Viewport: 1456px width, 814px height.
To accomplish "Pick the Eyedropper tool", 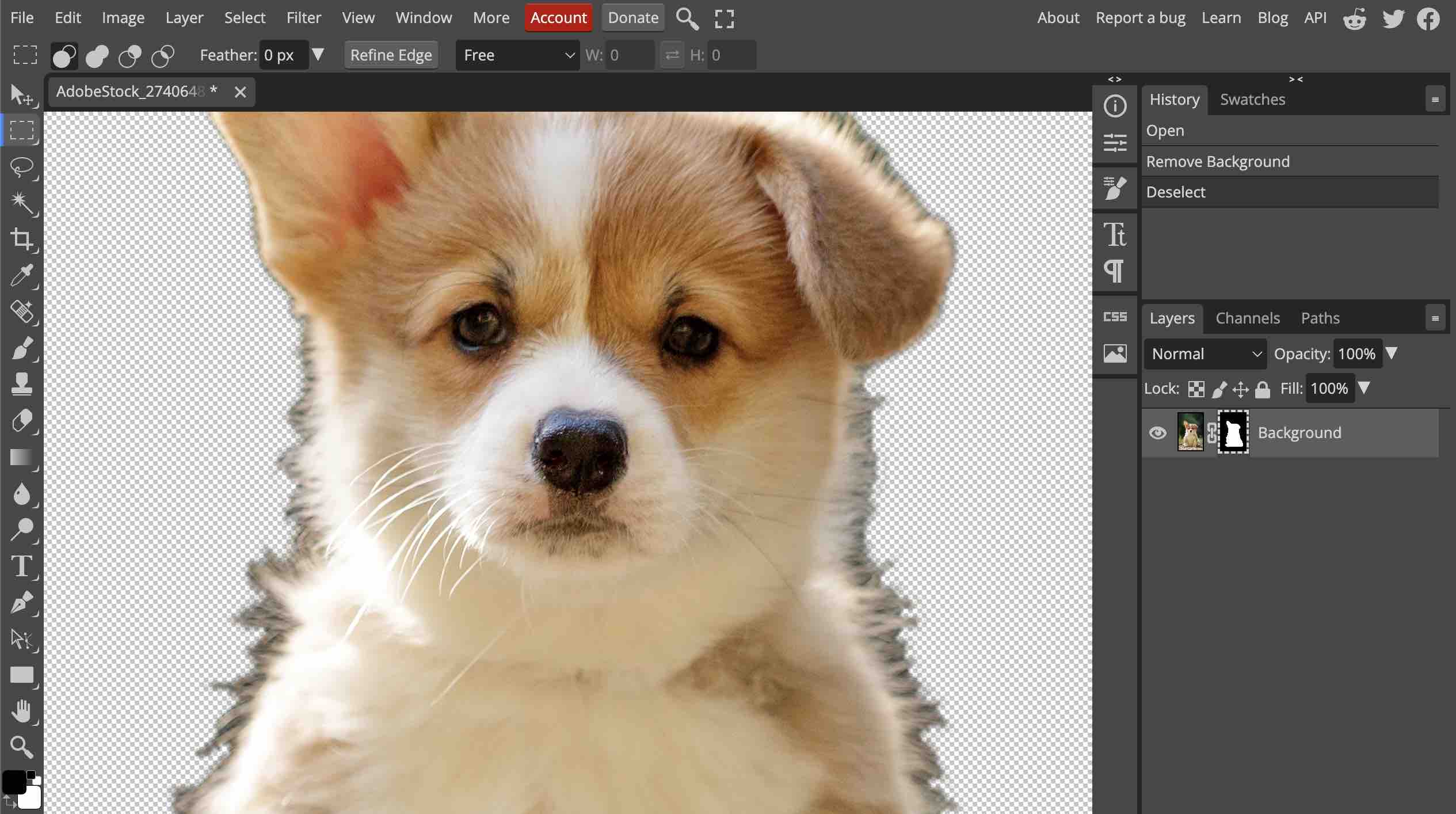I will click(x=22, y=275).
